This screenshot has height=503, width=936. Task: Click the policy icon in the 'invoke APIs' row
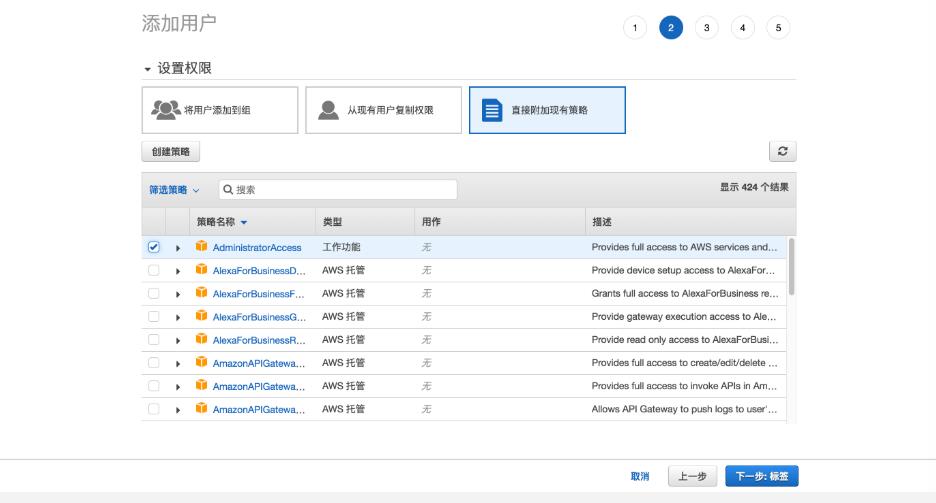point(202,385)
